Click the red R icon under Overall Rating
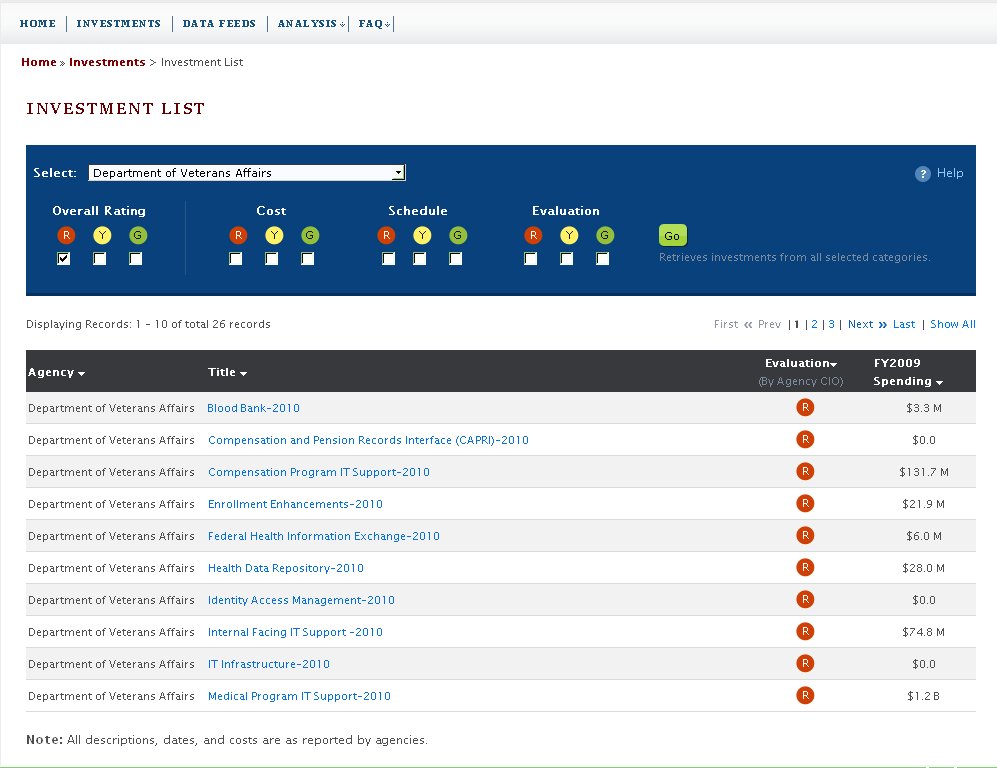The width and height of the screenshot is (997, 768). [66, 236]
